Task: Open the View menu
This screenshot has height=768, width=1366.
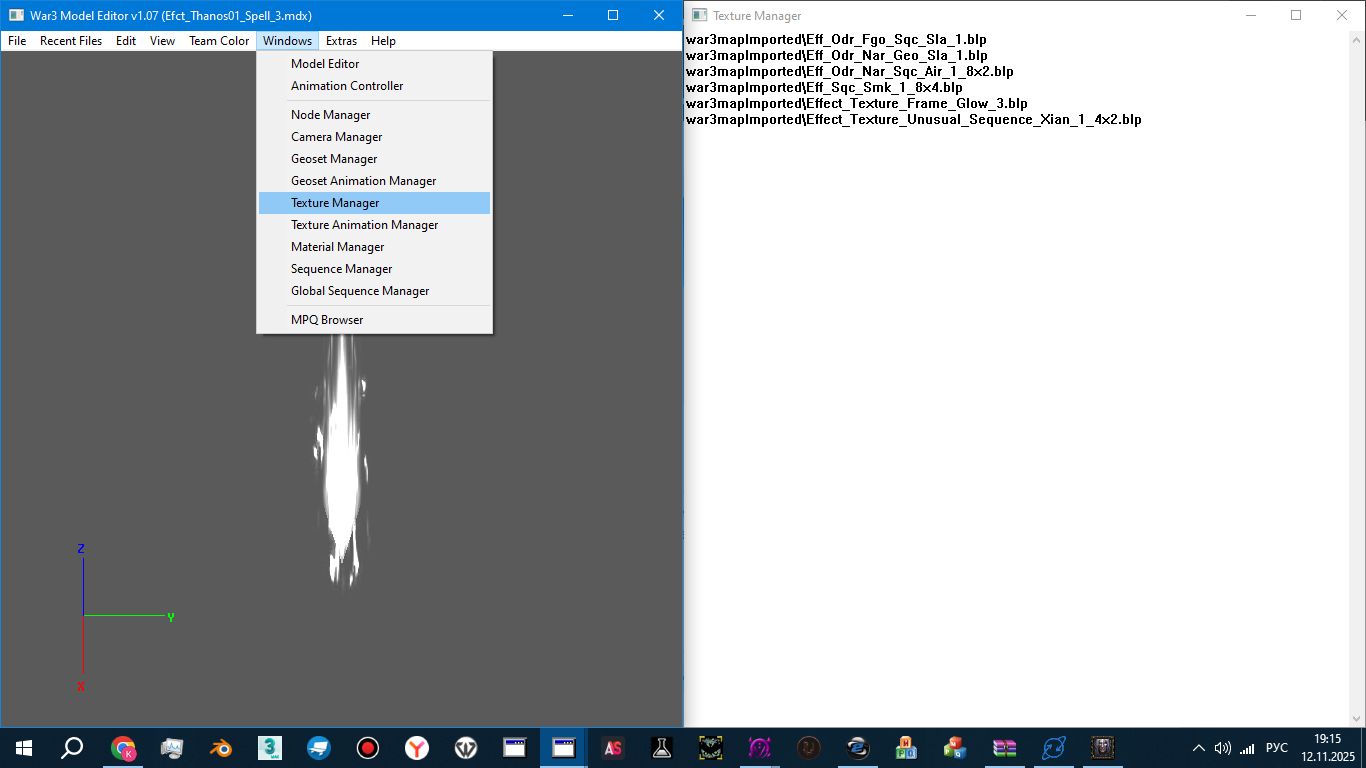Action: [x=162, y=41]
